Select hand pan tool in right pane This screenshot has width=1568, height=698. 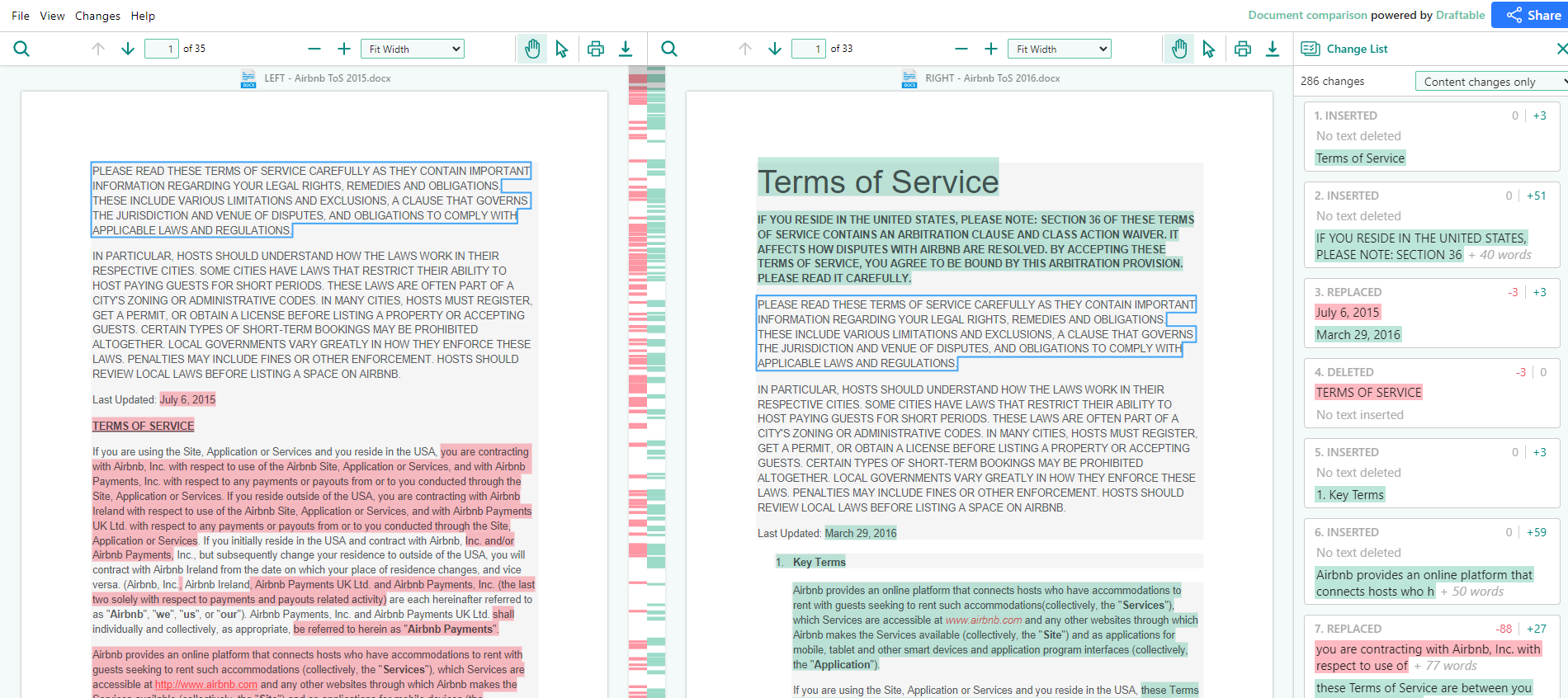point(1179,49)
